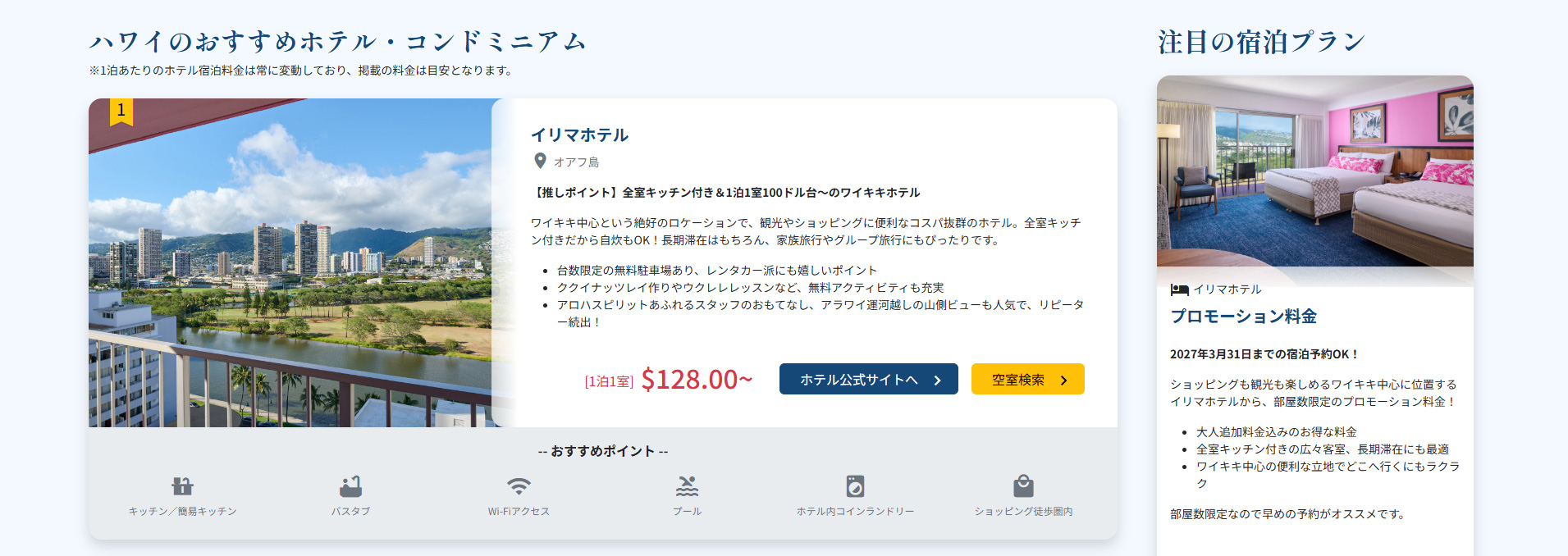Click the キッチン／簡易キッチン label
This screenshot has width=1568, height=556.
click(182, 512)
